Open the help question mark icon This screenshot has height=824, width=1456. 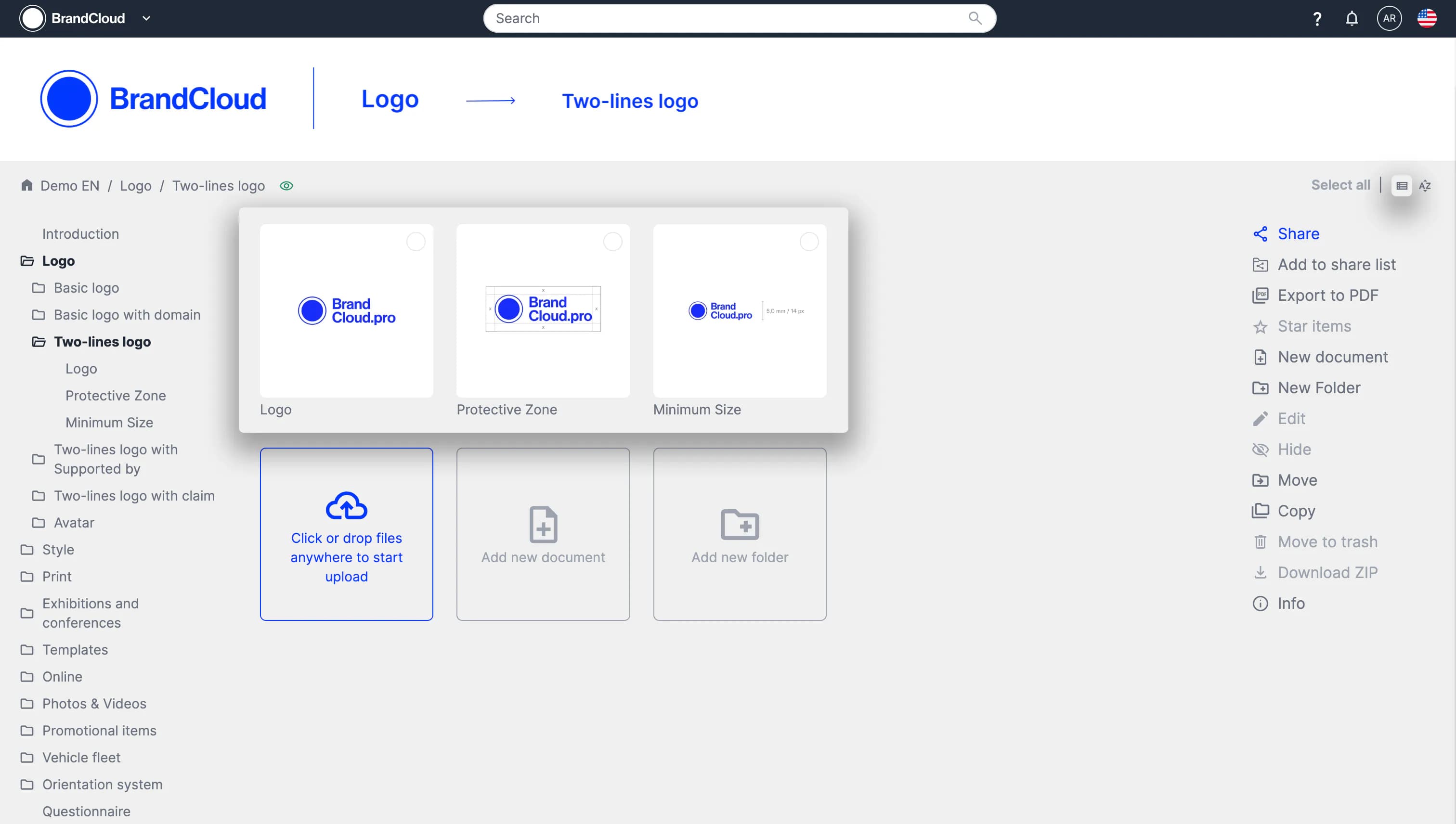click(x=1317, y=19)
